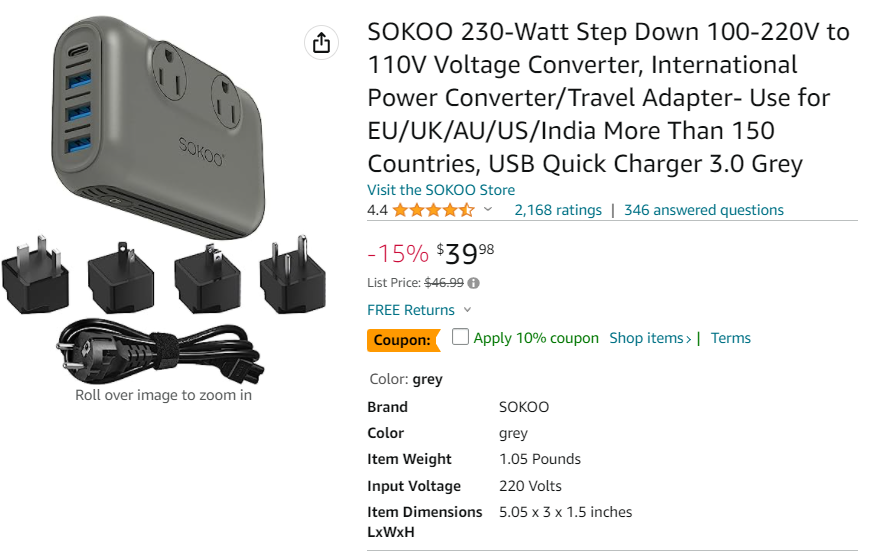Viewport: 872px width, 552px height.
Task: Expand the FREE Returns dropdown arrow
Action: tap(468, 310)
